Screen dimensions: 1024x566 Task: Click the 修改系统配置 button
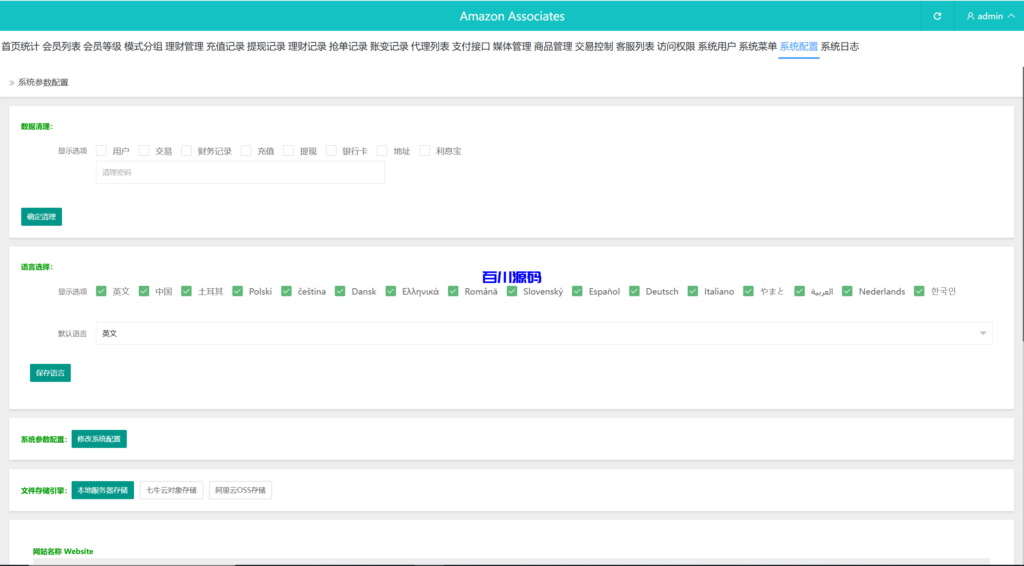(99, 439)
